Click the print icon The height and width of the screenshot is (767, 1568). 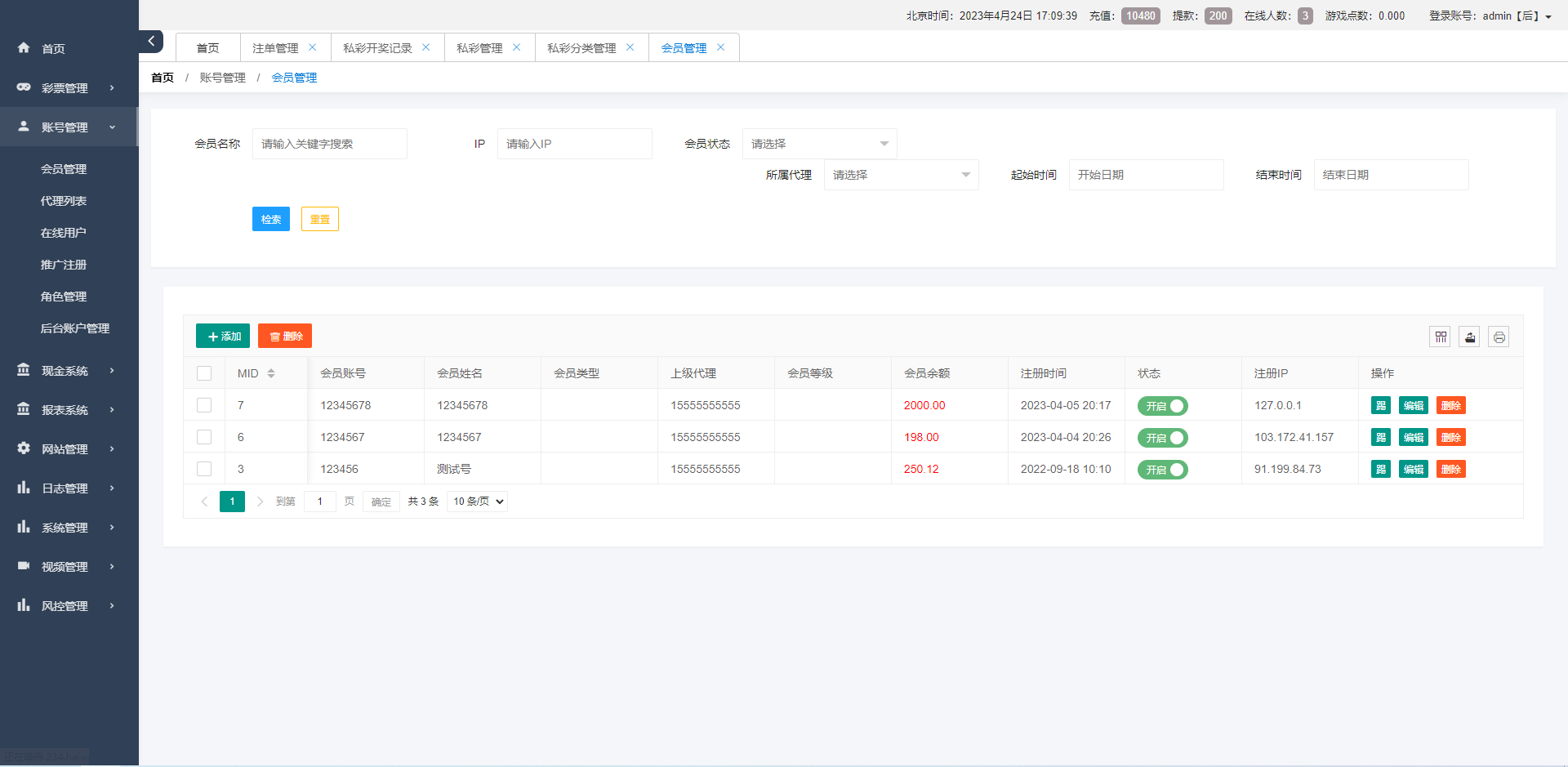tap(1499, 336)
